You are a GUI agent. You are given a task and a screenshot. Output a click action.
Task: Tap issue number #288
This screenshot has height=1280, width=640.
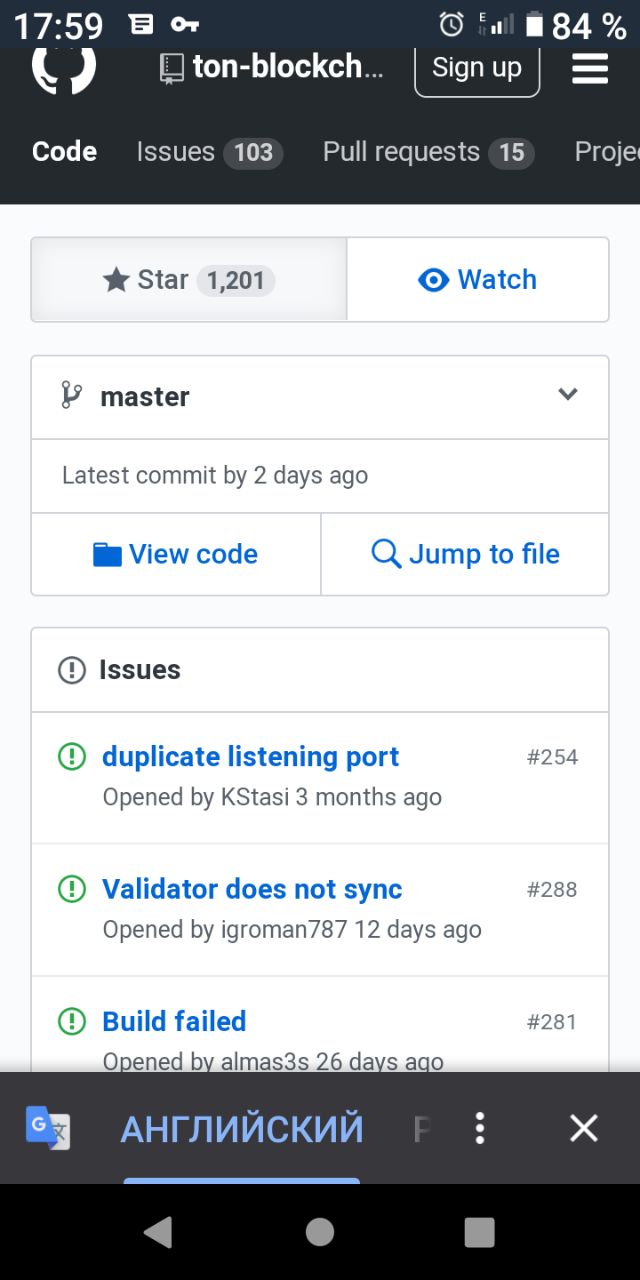[x=552, y=889]
